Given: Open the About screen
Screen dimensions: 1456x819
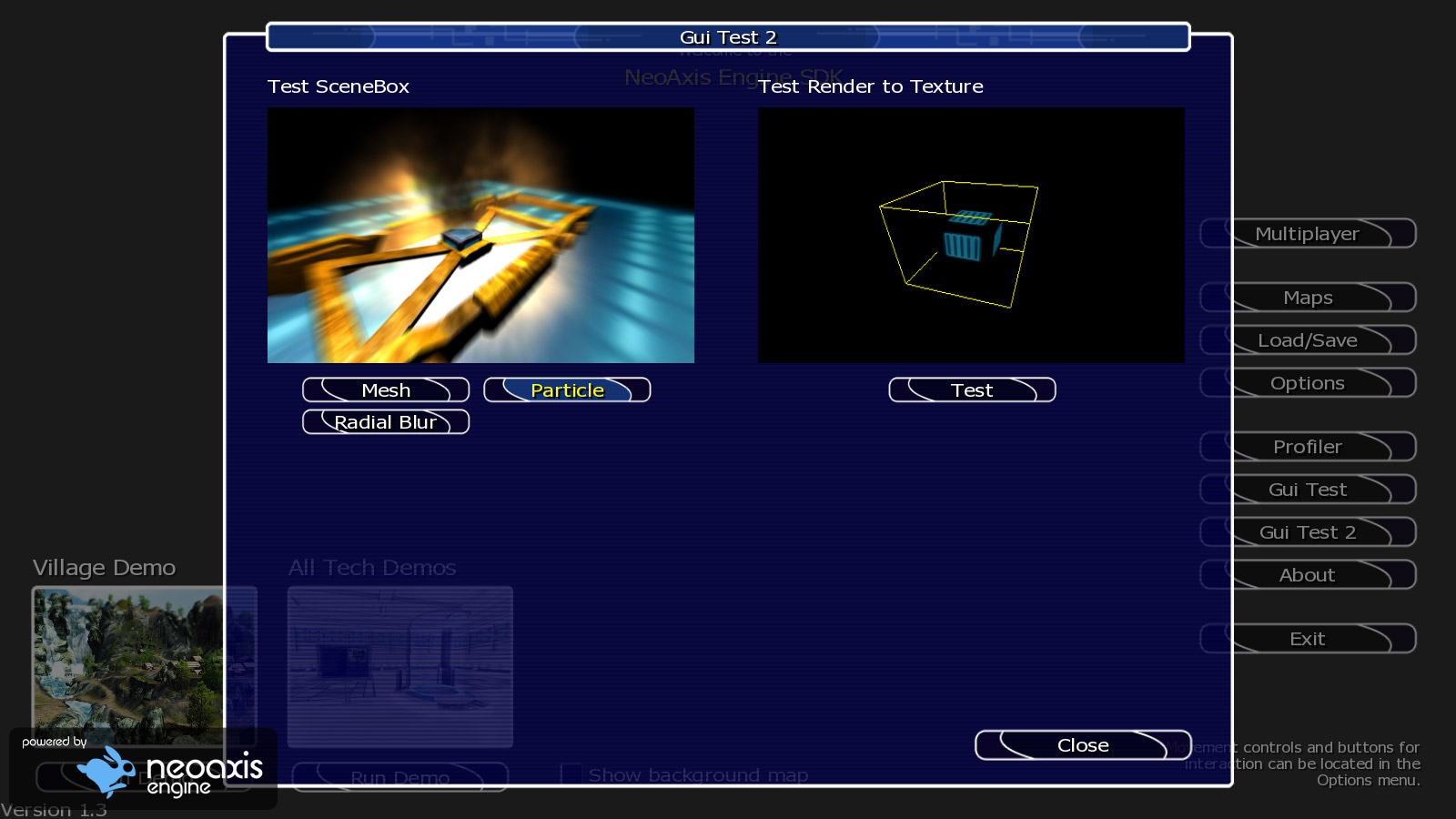Looking at the screenshot, I should (x=1308, y=574).
